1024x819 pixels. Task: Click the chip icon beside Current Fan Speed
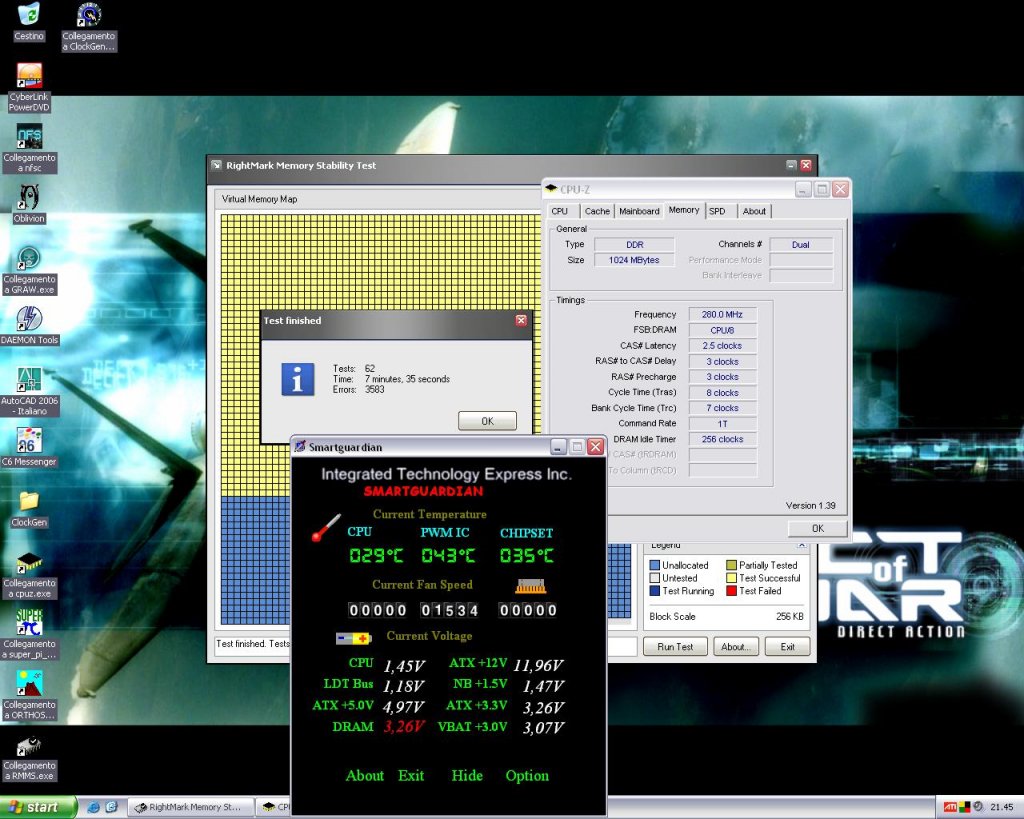click(x=530, y=586)
